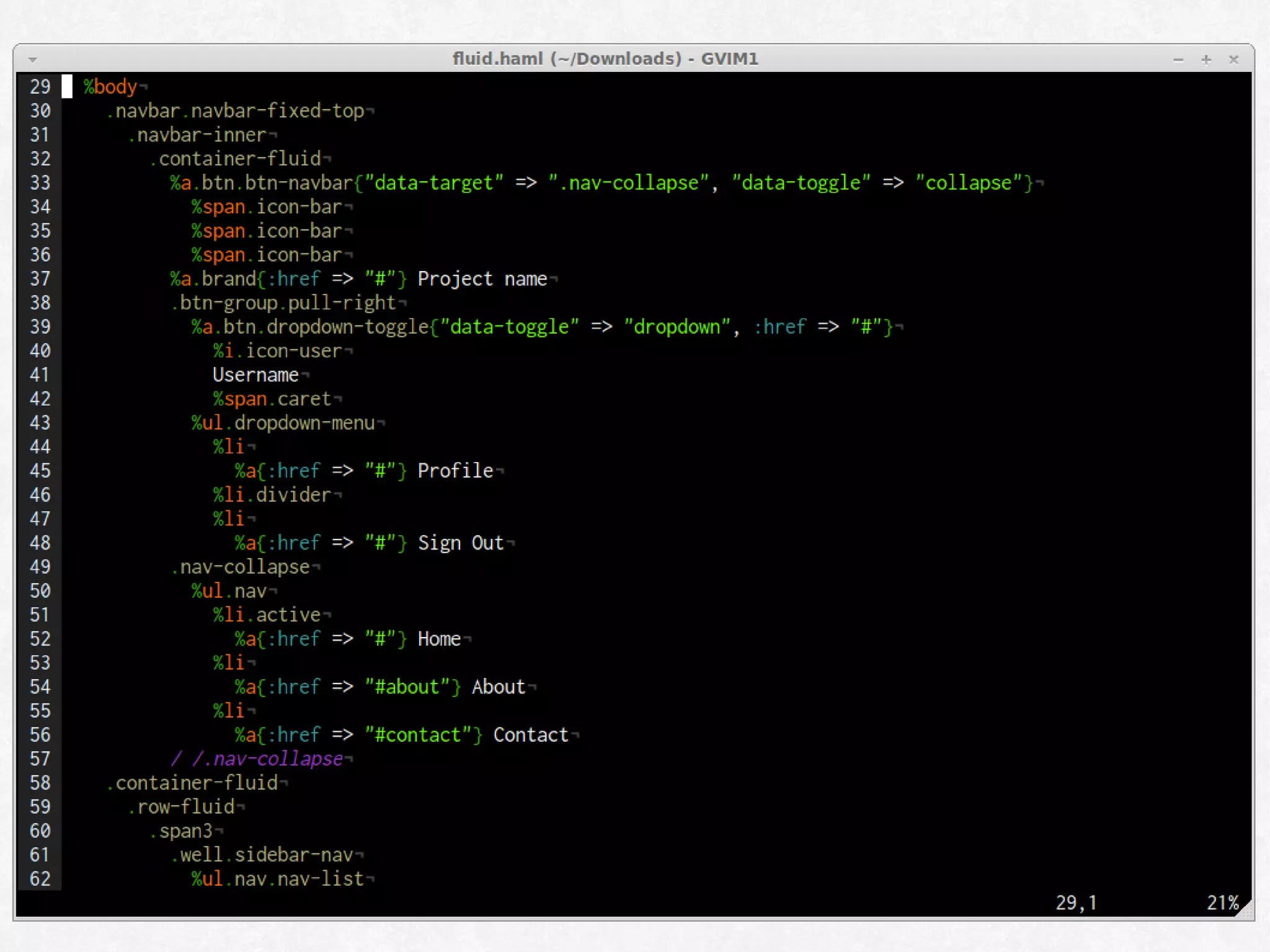This screenshot has width=1270, height=952.
Task: Close the fluid.haml GVIM window
Action: pos(1233,60)
